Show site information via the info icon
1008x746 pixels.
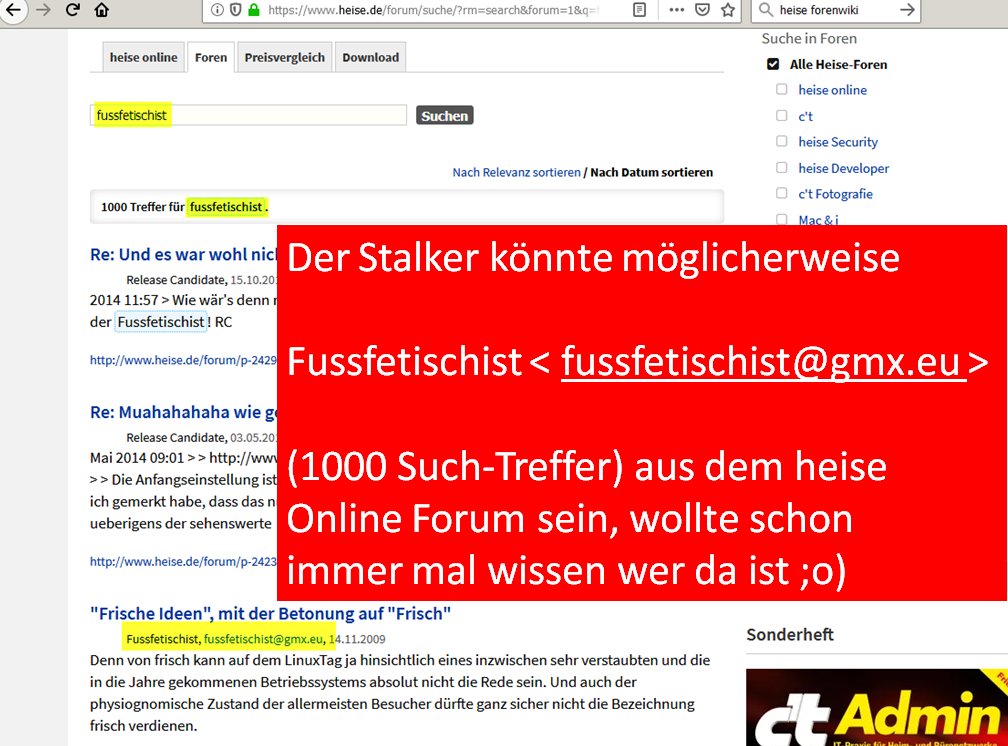pyautogui.click(x=217, y=10)
